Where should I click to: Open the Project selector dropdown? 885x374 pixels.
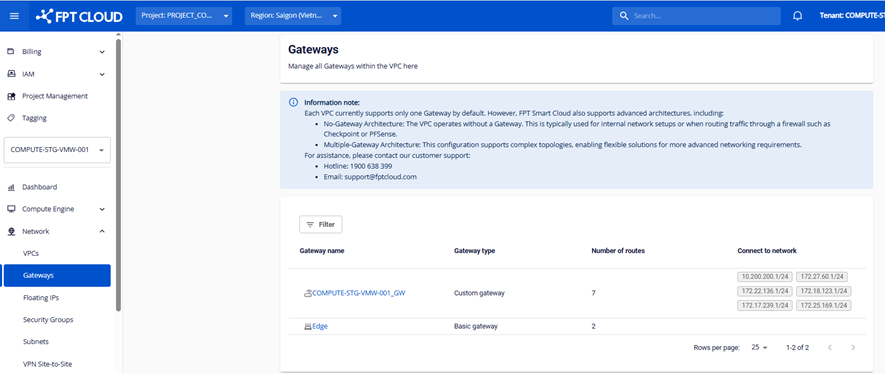pyautogui.click(x=184, y=16)
